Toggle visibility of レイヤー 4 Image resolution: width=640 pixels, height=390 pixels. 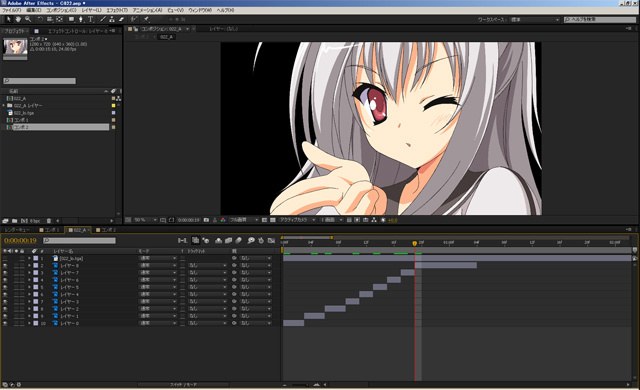coord(5,295)
